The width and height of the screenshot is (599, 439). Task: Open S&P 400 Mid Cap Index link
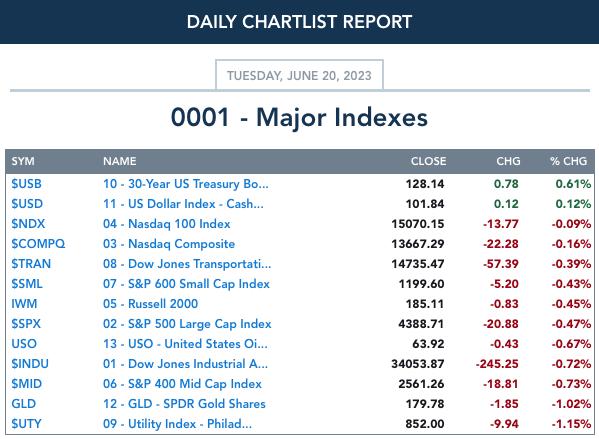click(x=182, y=384)
